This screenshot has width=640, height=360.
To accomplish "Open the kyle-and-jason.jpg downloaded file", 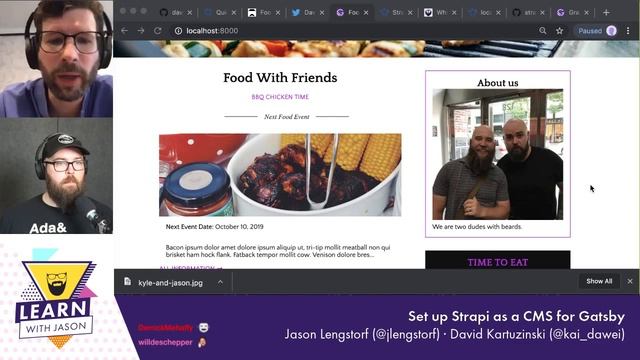I will click(x=170, y=282).
